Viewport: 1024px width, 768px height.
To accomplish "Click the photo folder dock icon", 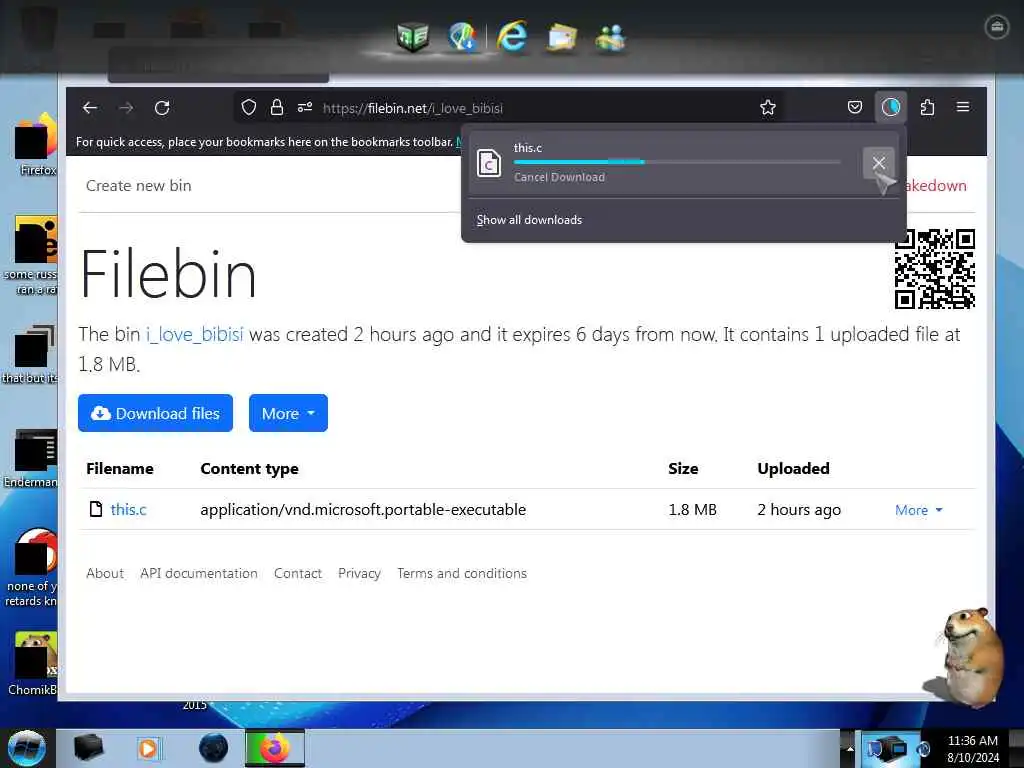I will tap(562, 37).
